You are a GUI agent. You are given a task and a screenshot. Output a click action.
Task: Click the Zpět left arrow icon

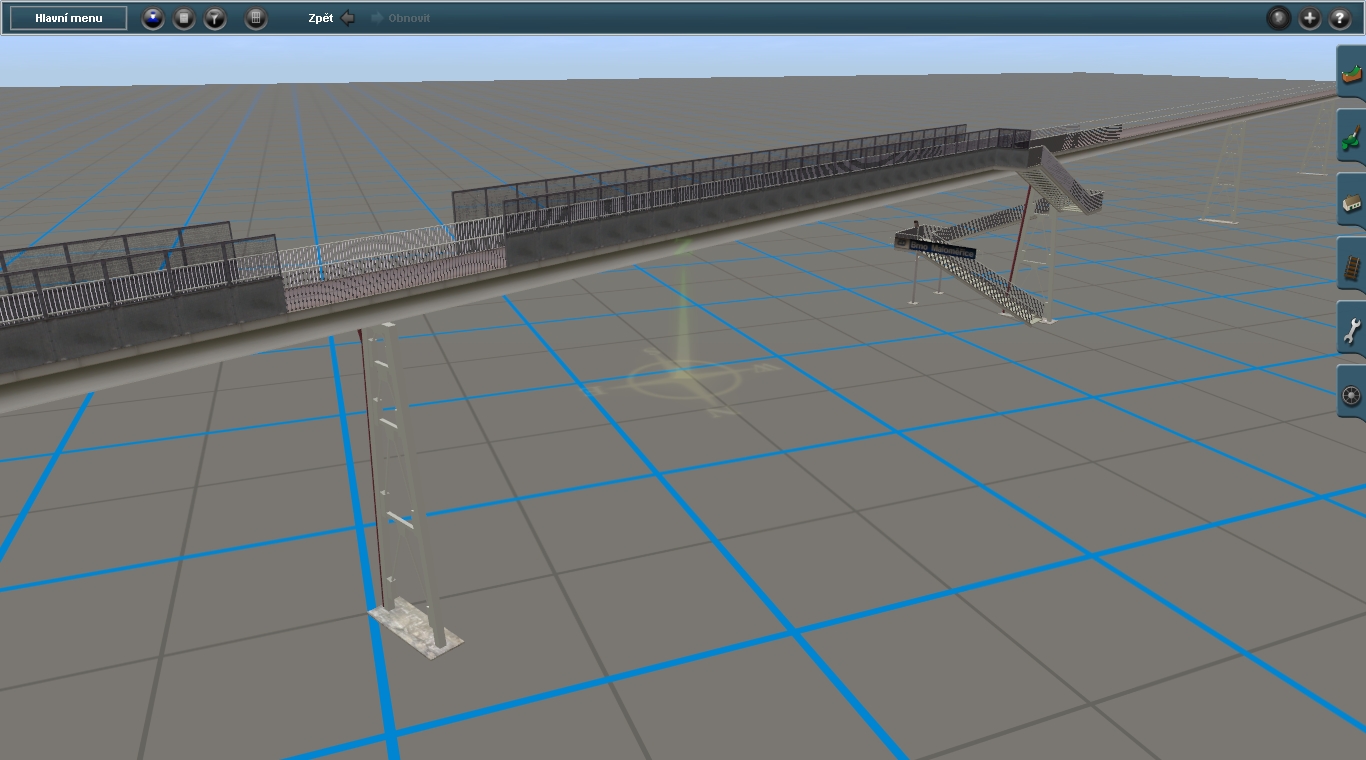348,18
